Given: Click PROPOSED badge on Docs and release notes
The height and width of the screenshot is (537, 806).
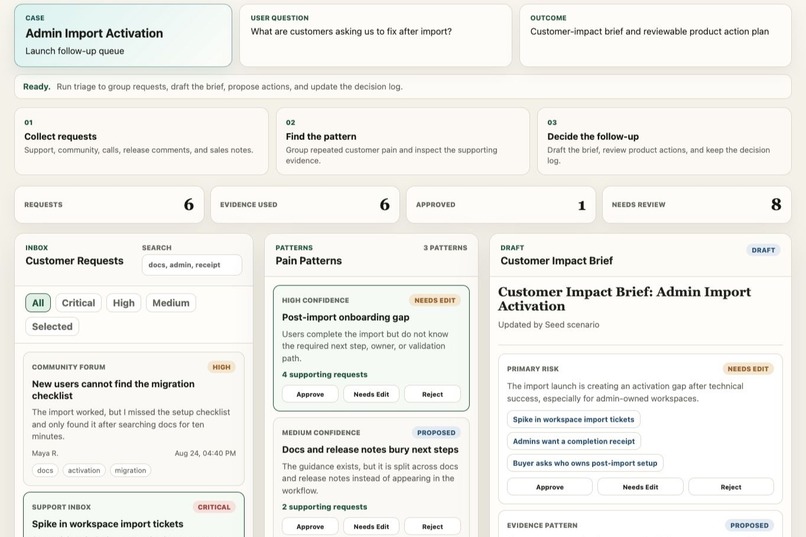Looking at the screenshot, I should coord(436,433).
